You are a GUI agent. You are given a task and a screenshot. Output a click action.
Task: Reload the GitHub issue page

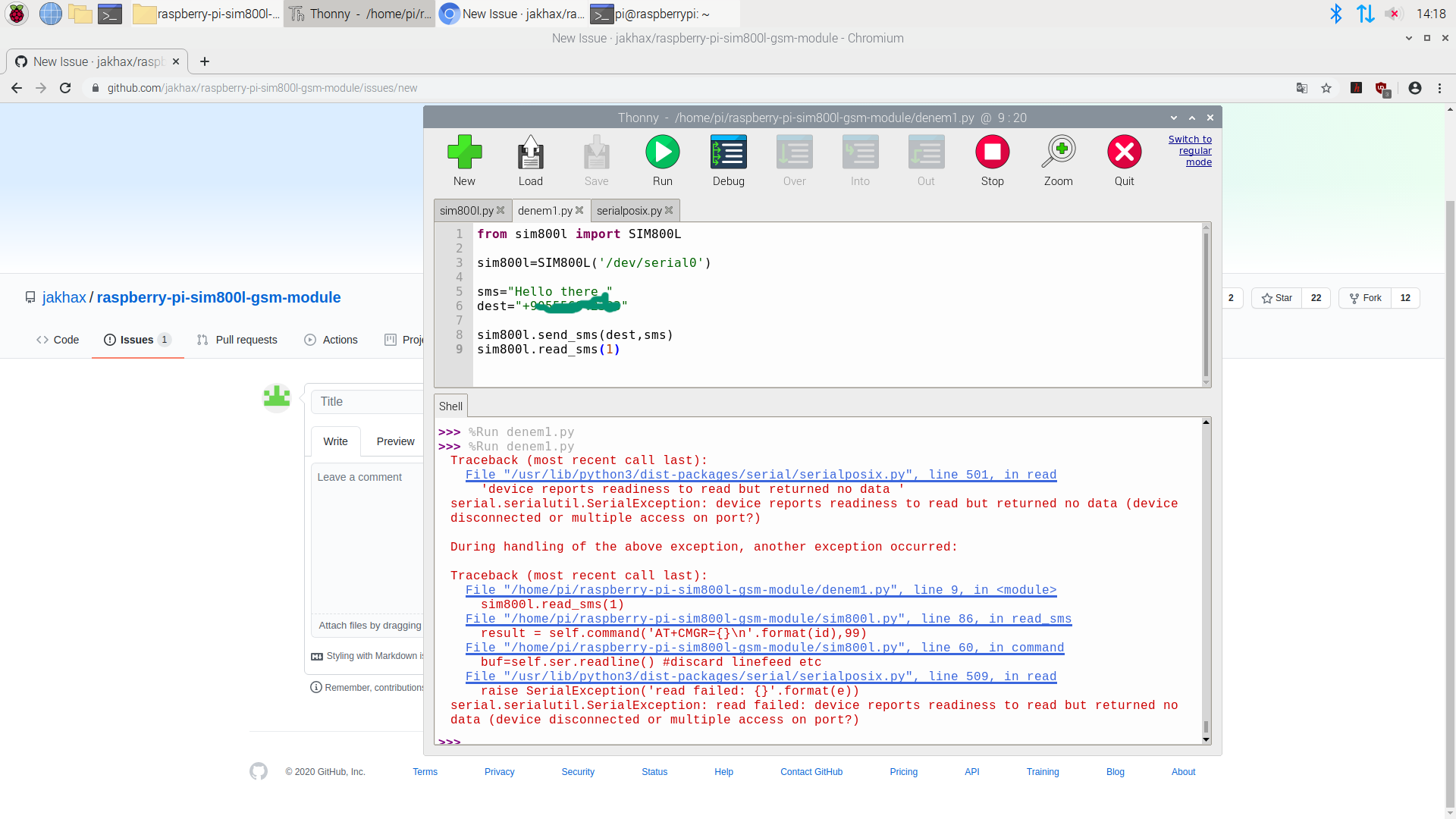pyautogui.click(x=65, y=88)
